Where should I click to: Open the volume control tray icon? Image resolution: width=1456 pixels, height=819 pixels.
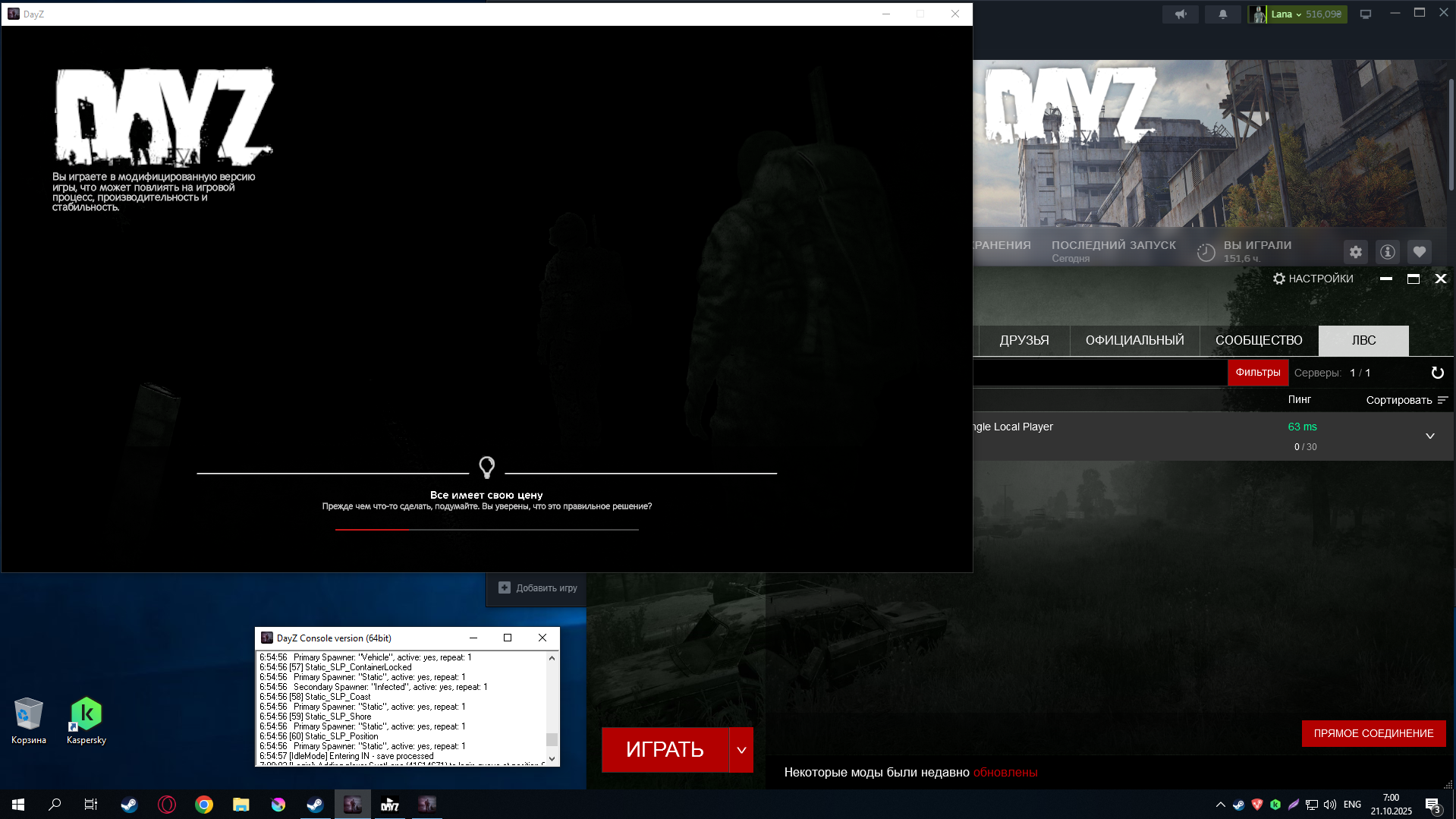coord(1330,805)
